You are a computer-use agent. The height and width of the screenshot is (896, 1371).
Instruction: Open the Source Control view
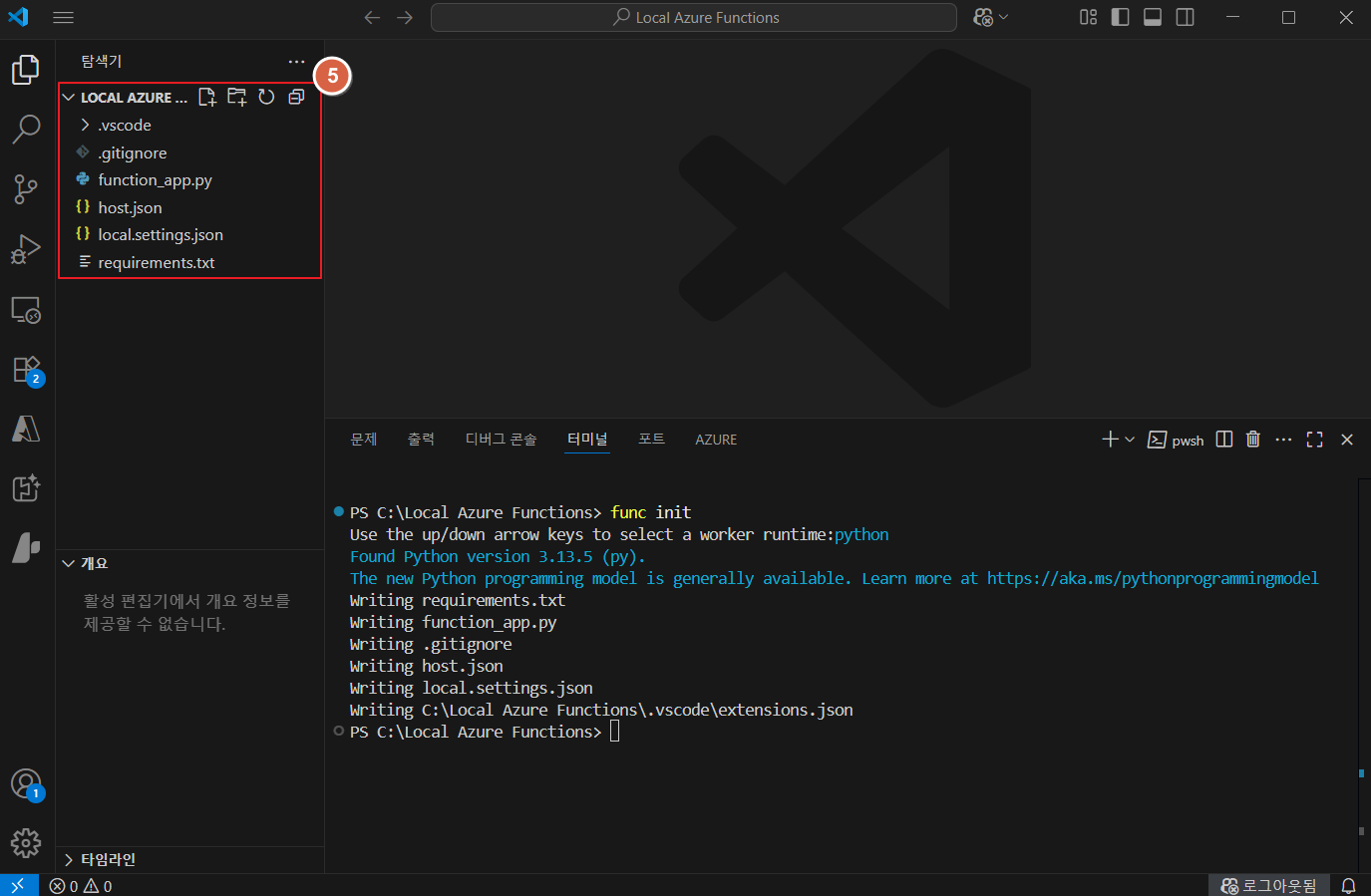point(26,189)
